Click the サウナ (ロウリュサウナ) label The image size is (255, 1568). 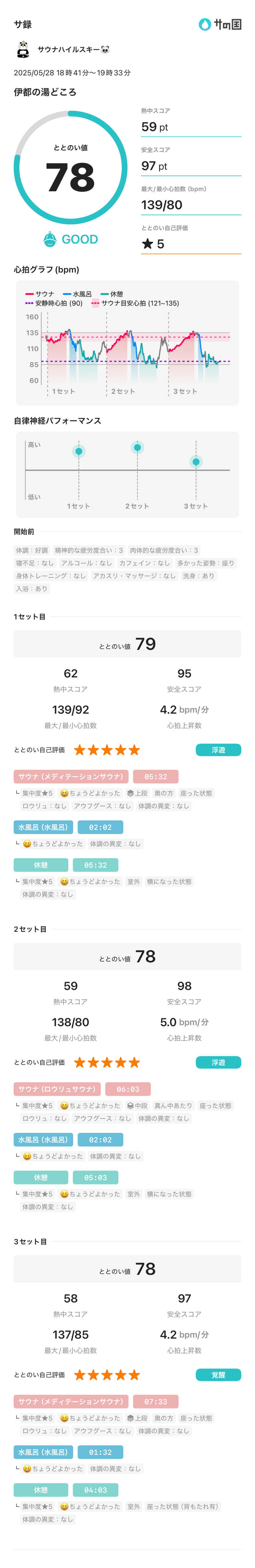[x=57, y=1089]
